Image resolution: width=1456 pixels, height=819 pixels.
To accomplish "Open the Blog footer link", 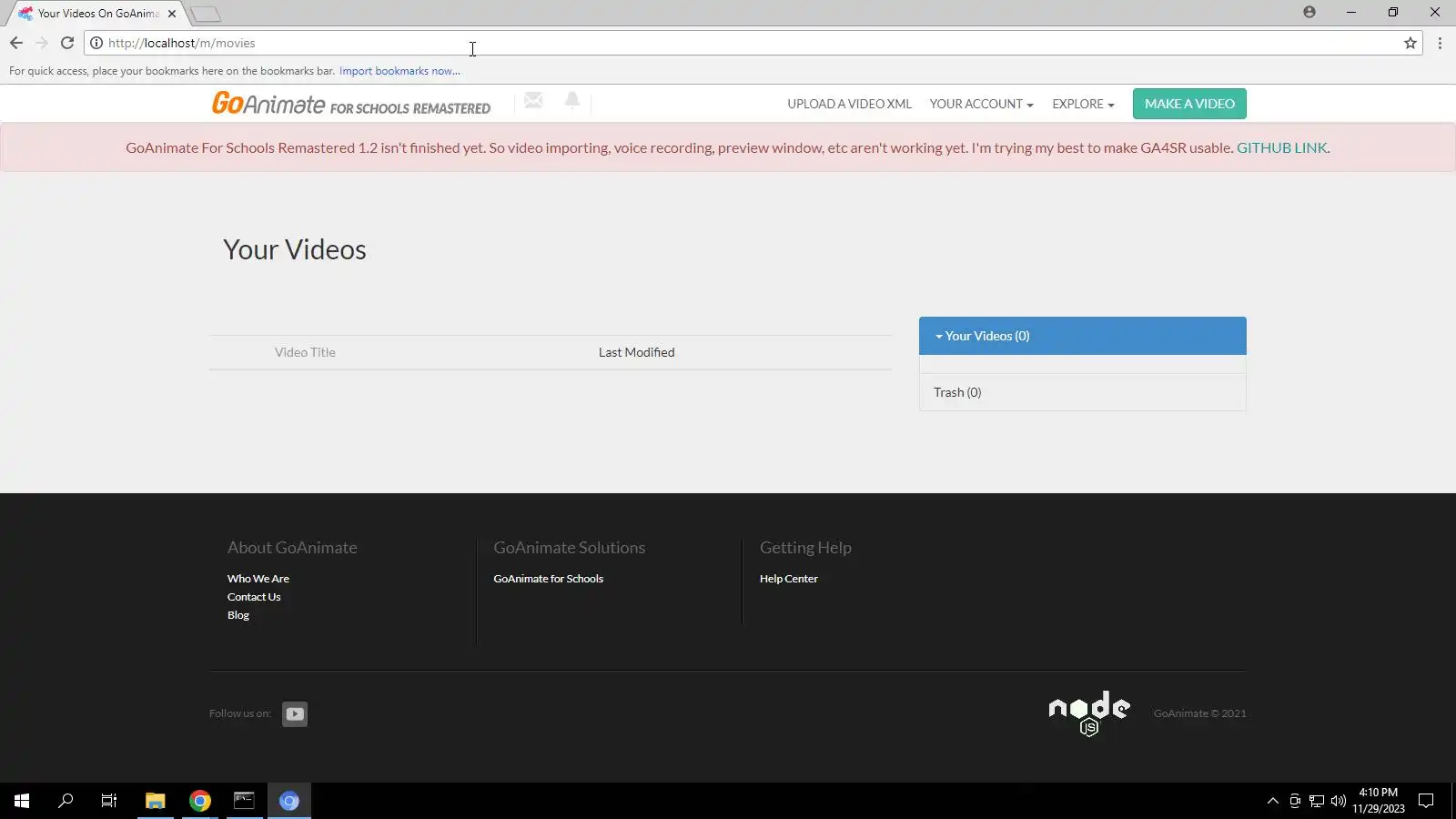I will 238,615.
